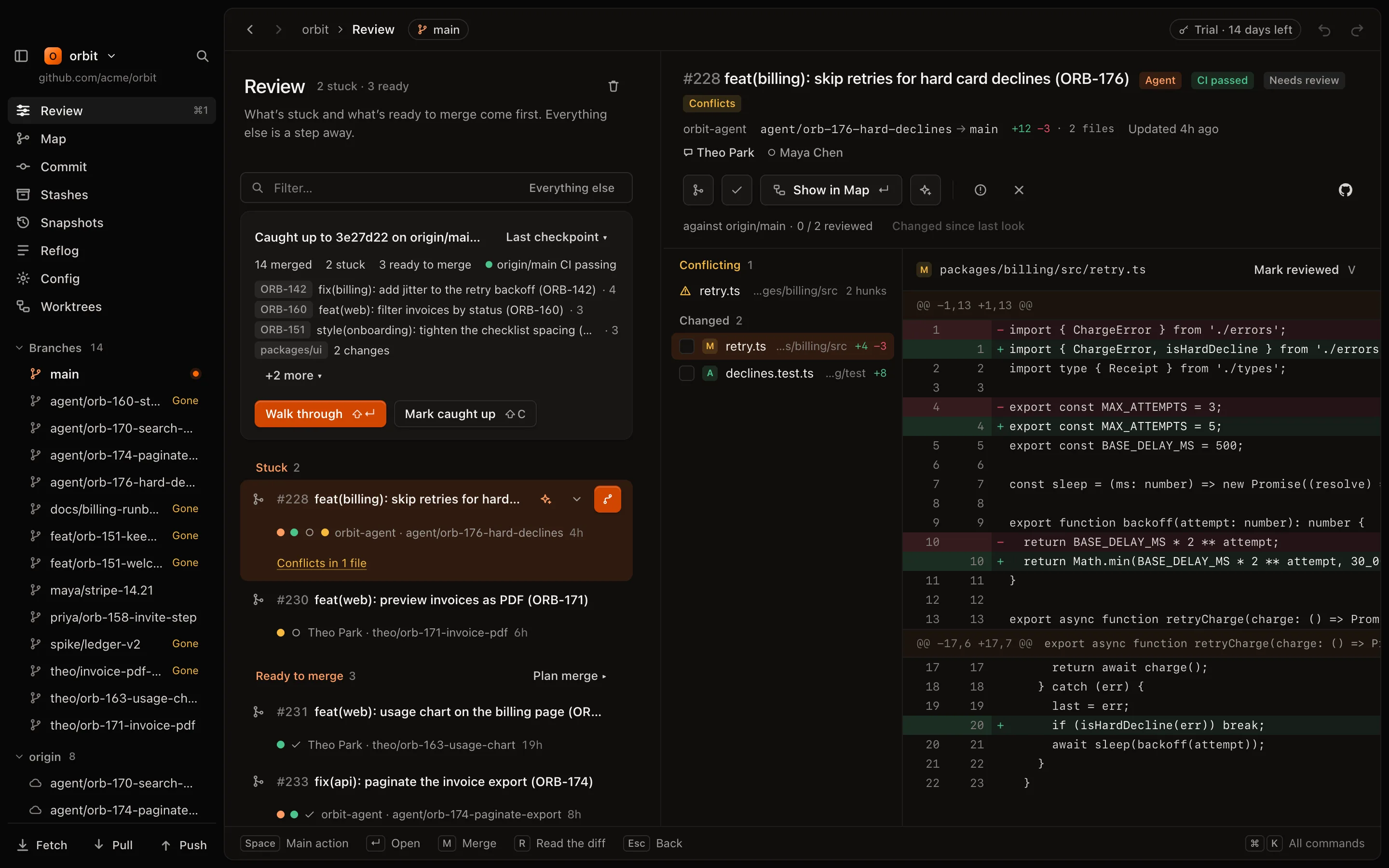Open pull request on GitHub icon
Screen dimensions: 1389x868
[x=1346, y=190]
